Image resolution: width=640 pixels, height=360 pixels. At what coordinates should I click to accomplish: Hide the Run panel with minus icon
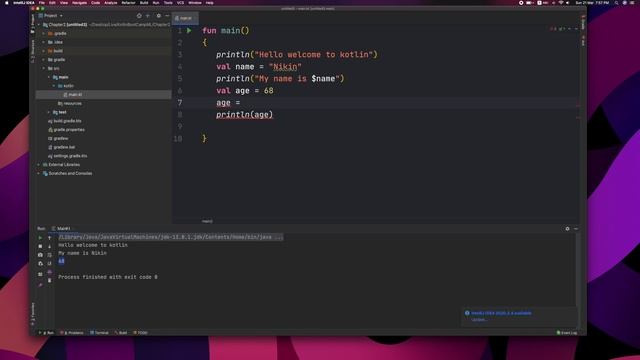pyautogui.click(x=576, y=229)
